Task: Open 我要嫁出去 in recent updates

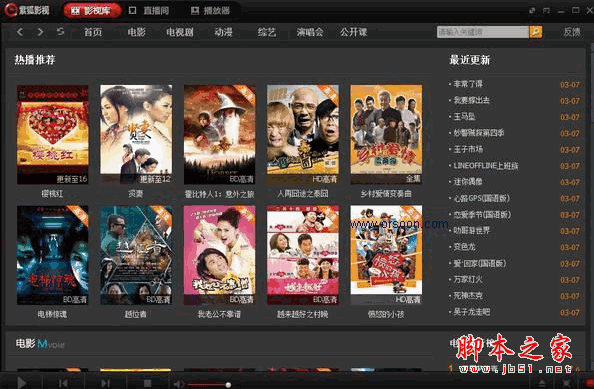Action: click(472, 100)
